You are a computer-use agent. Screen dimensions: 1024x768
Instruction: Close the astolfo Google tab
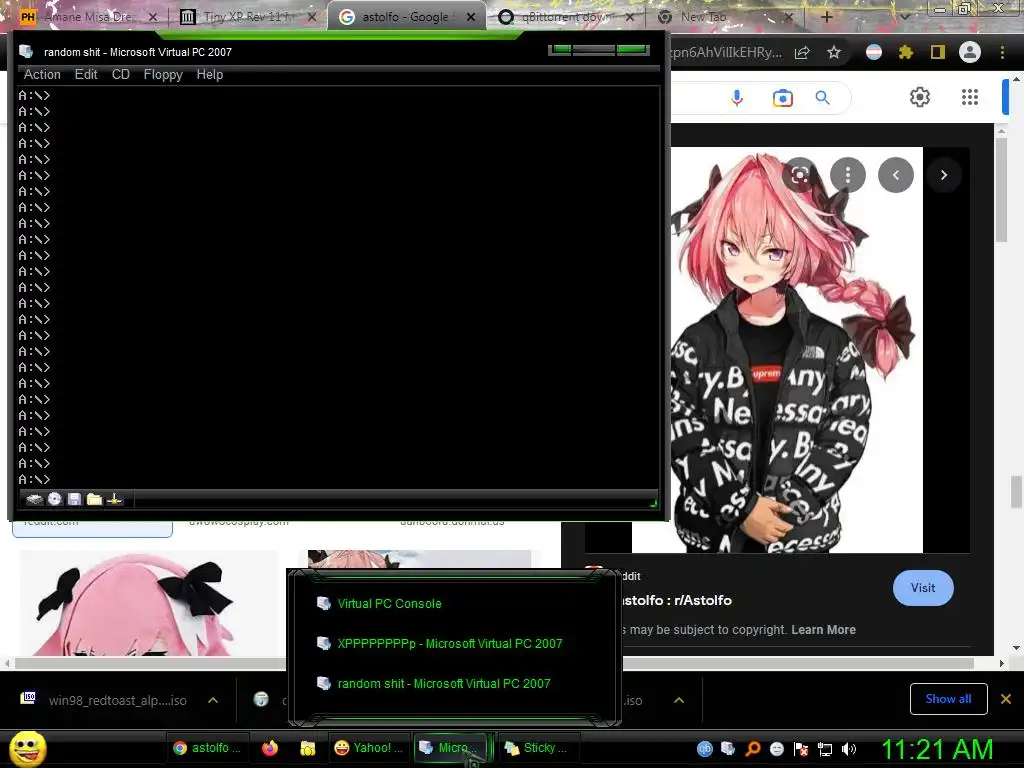[471, 18]
